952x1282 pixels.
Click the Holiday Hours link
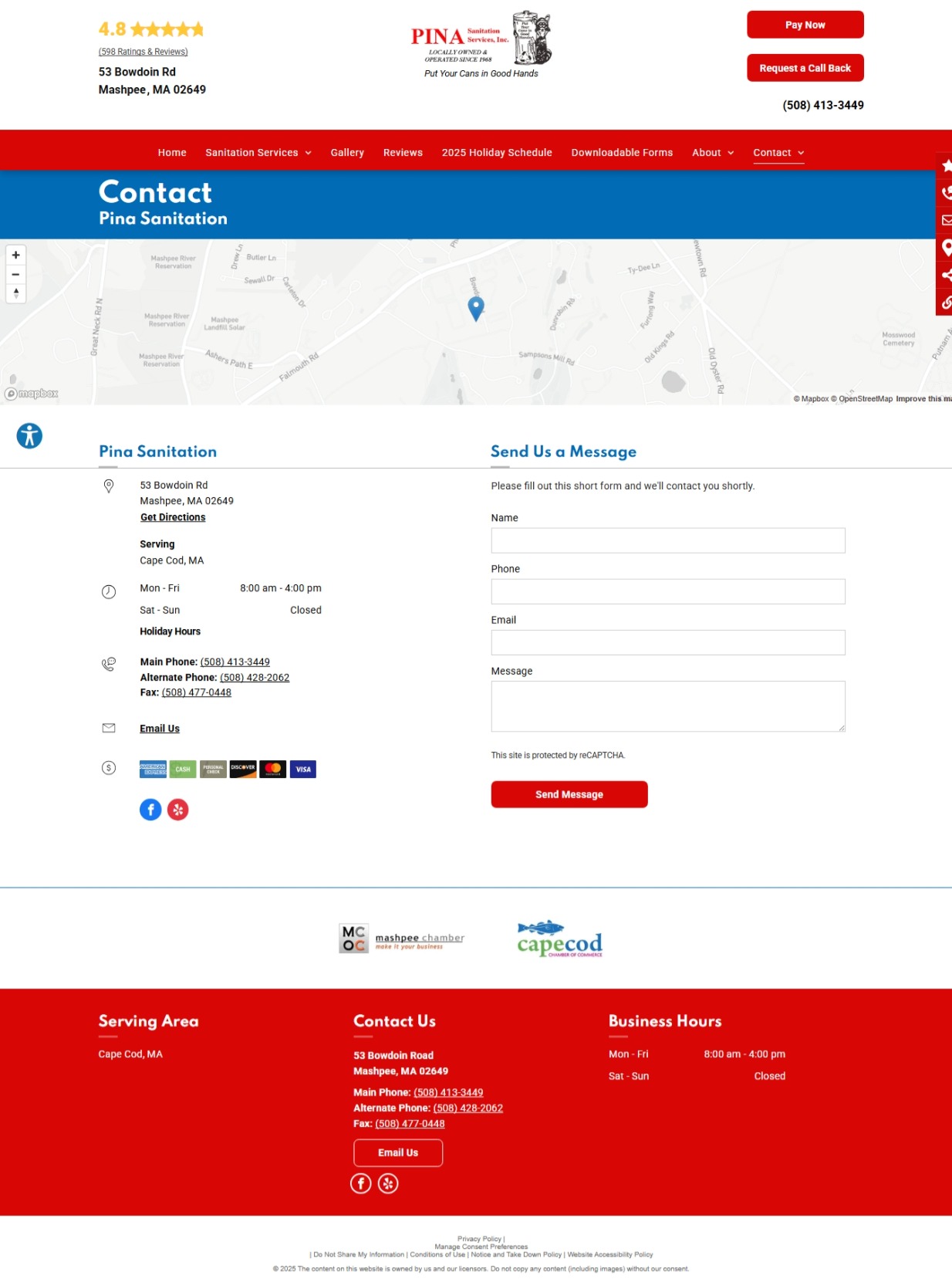tap(170, 631)
